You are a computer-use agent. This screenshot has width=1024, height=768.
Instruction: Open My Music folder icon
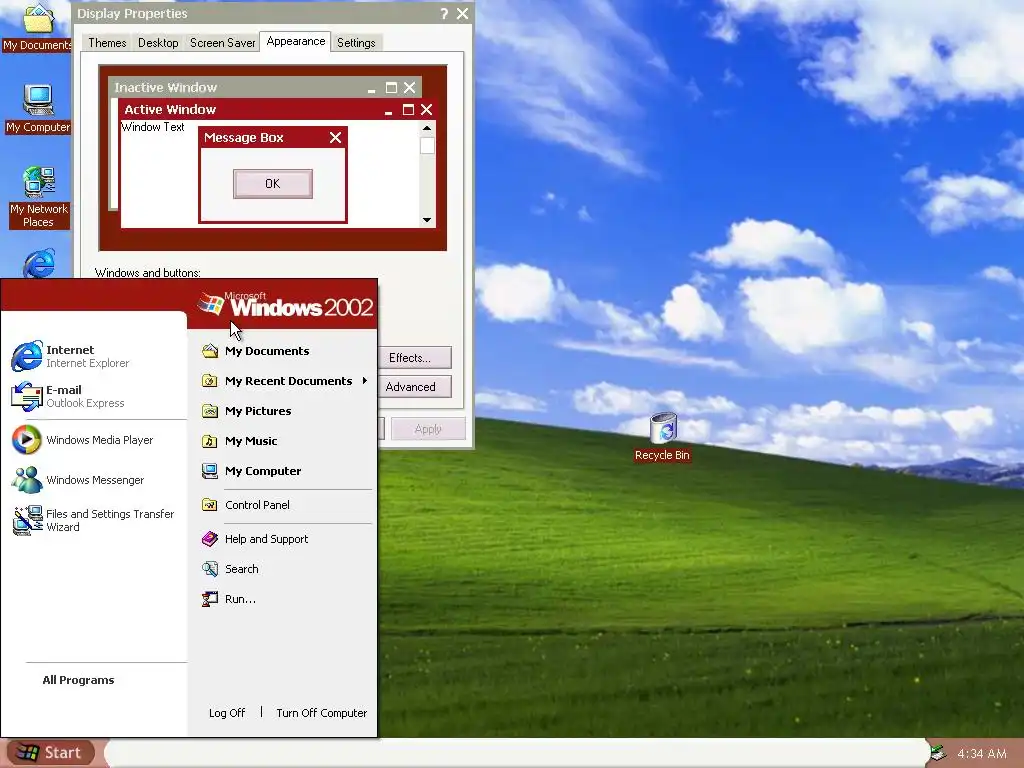click(210, 441)
